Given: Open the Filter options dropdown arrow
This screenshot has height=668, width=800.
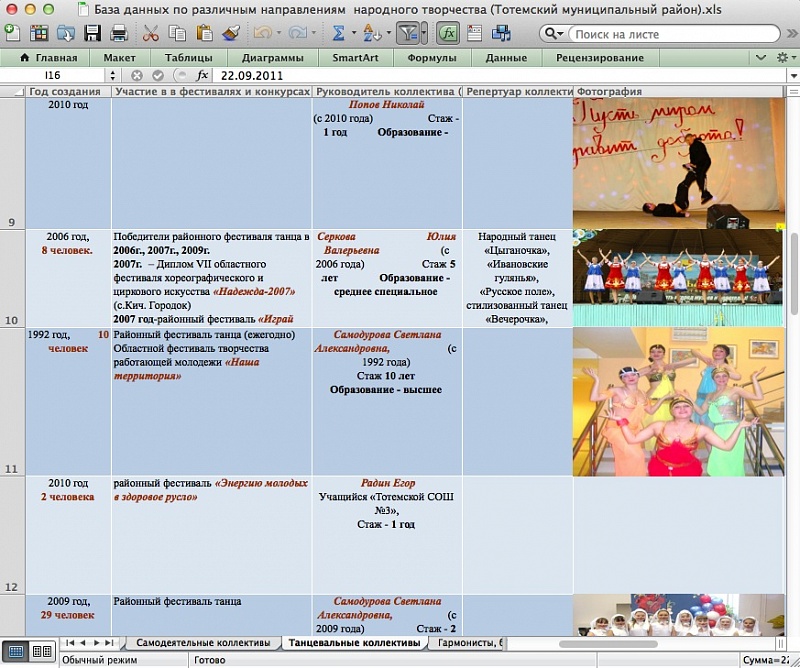Looking at the screenshot, I should point(424,34).
